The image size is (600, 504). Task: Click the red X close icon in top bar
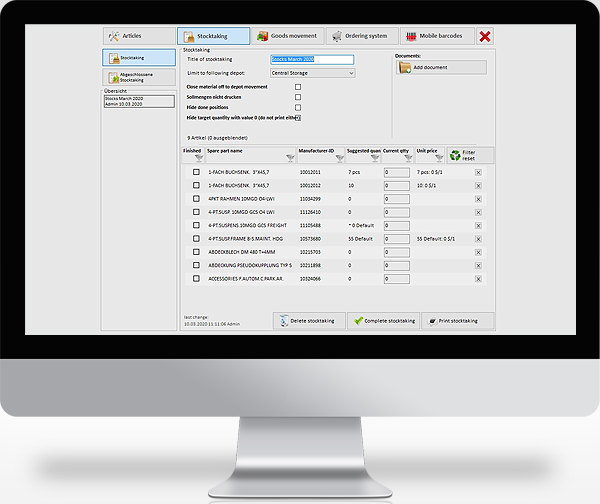coord(485,37)
